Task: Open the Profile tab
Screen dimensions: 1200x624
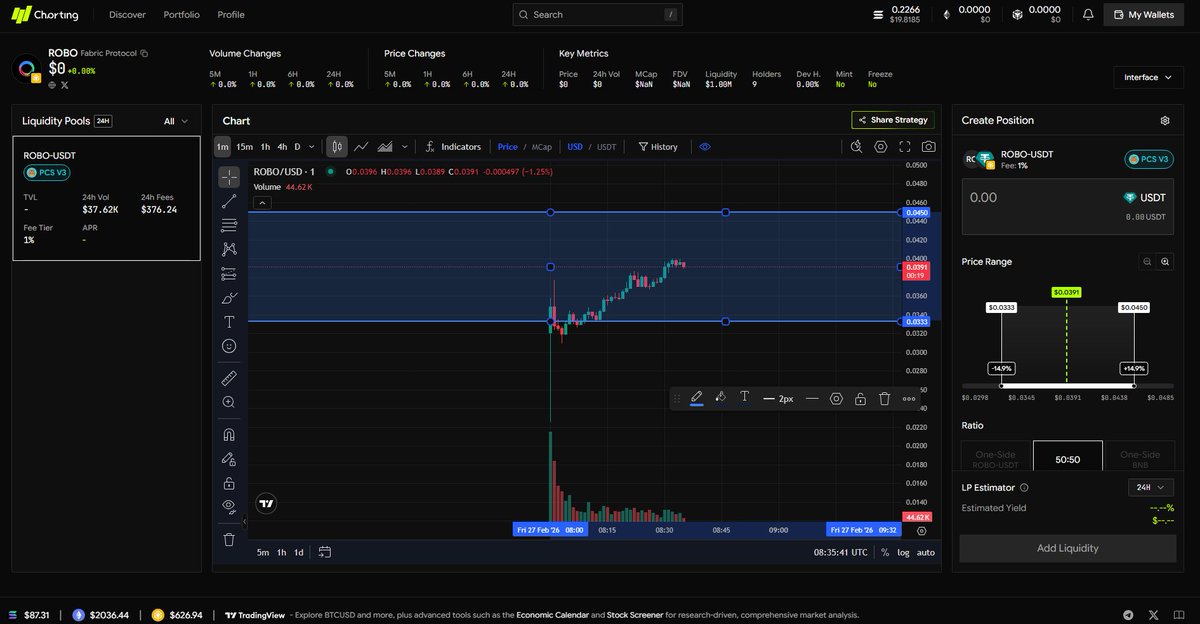Action: click(x=230, y=15)
